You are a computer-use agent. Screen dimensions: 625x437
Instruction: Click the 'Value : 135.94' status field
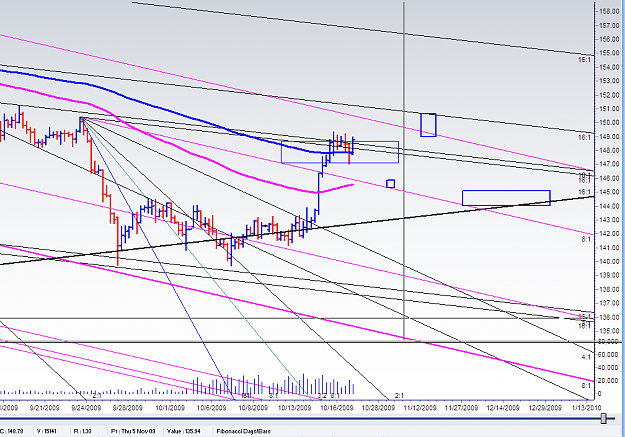pos(183,431)
